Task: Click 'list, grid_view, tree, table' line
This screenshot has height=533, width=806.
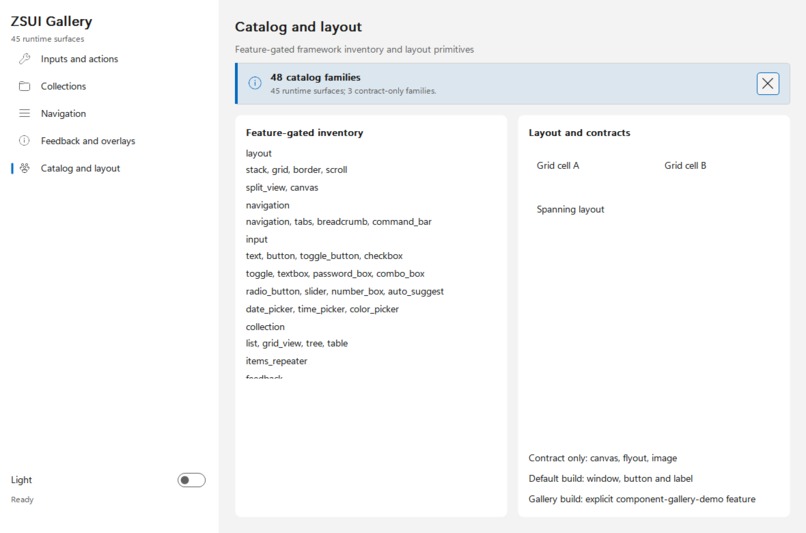Action: click(297, 343)
